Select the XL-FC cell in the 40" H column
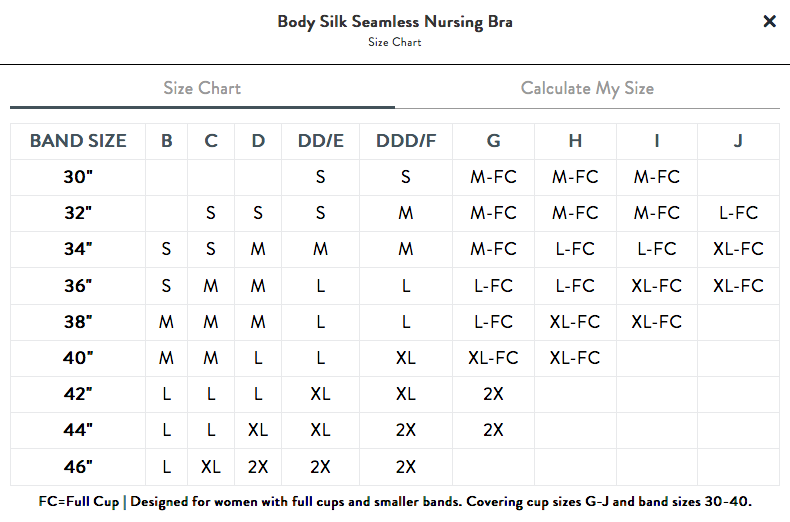The height and width of the screenshot is (522, 790). click(x=575, y=358)
